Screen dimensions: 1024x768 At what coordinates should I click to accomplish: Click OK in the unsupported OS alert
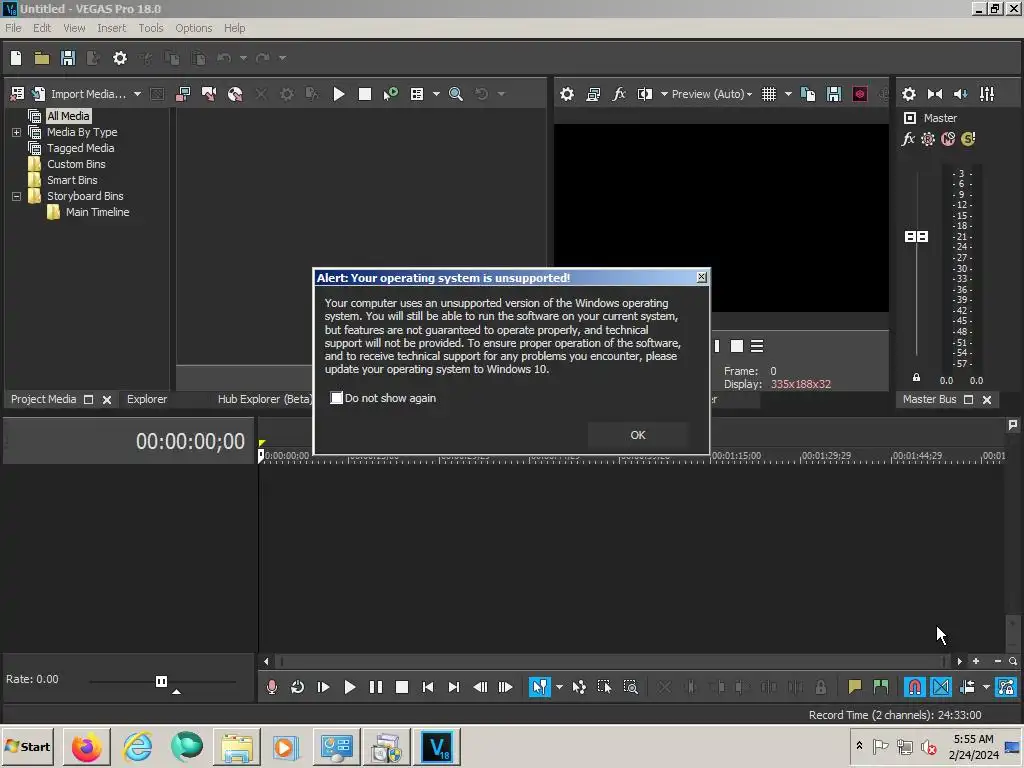[x=638, y=435]
